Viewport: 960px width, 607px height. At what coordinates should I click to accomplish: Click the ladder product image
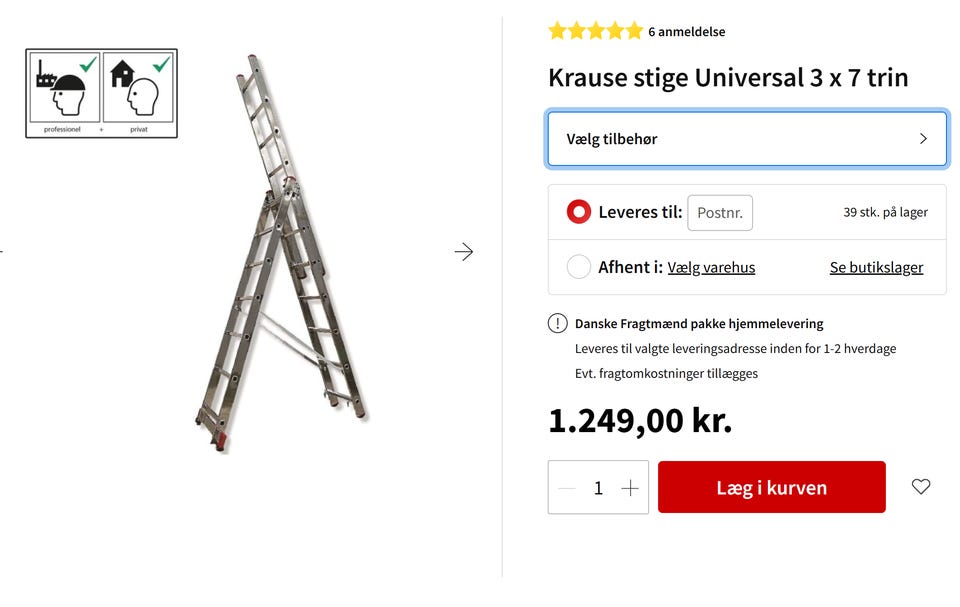click(x=282, y=254)
